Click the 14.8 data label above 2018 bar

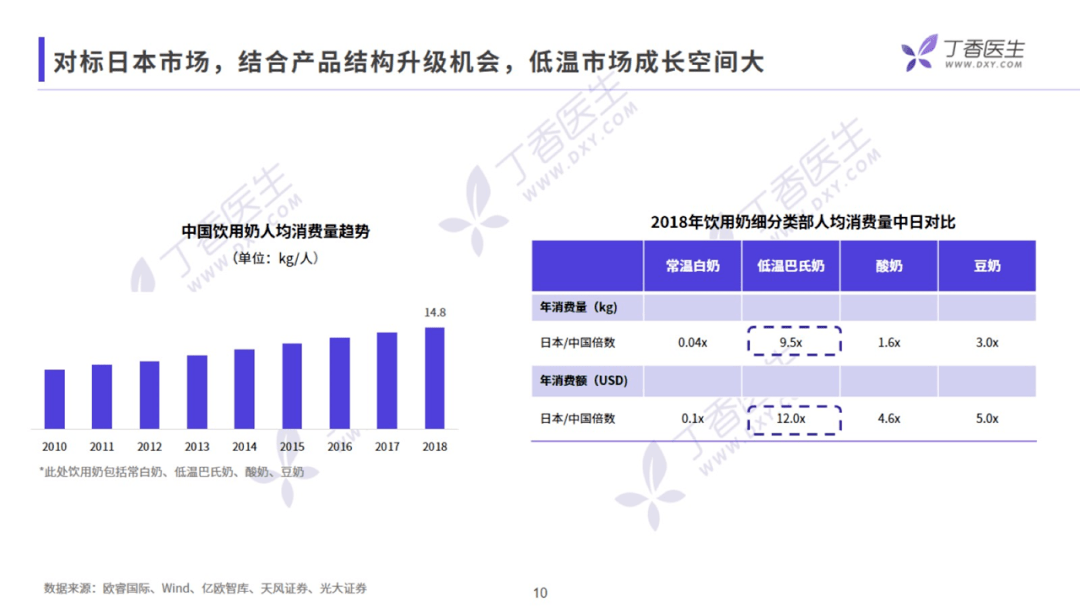click(x=435, y=313)
